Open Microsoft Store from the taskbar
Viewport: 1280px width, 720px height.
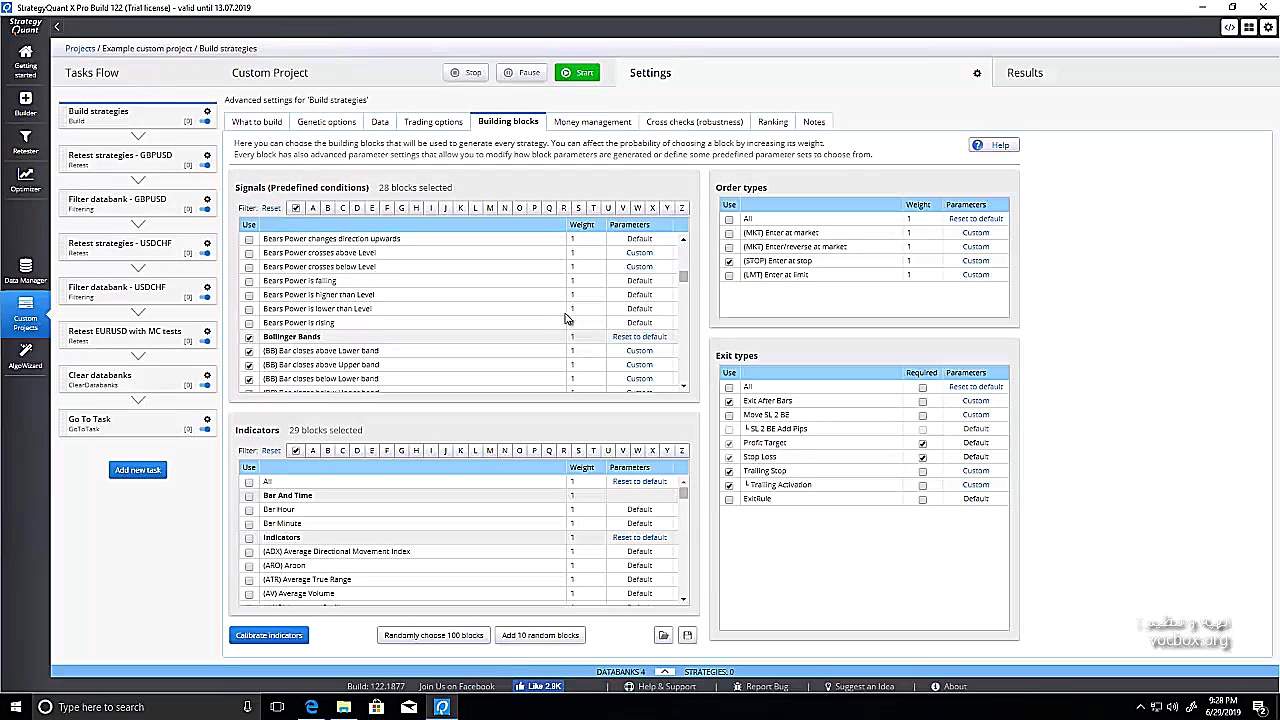click(x=376, y=707)
